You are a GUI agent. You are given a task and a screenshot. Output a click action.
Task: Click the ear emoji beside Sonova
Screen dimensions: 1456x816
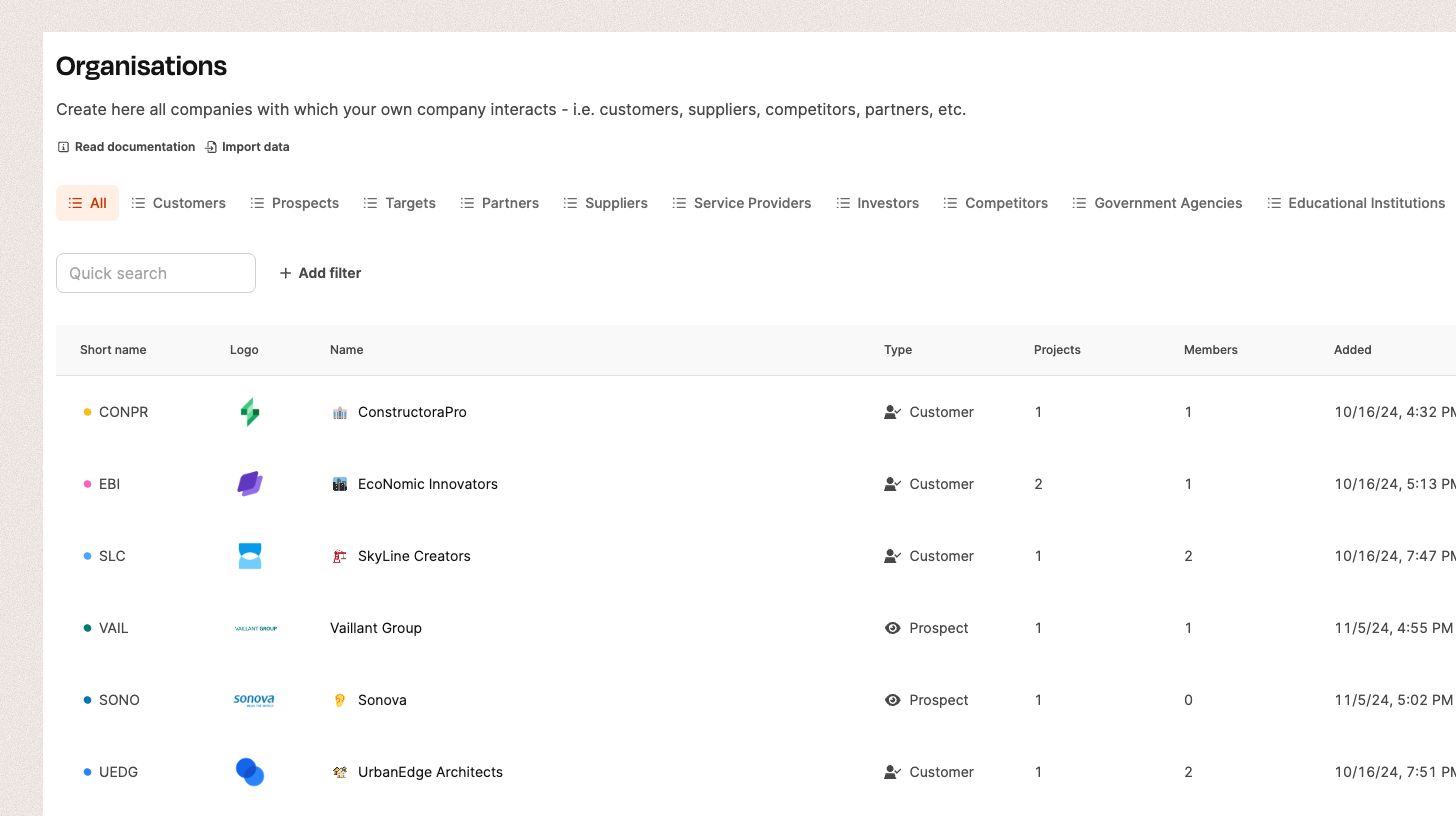tap(340, 700)
